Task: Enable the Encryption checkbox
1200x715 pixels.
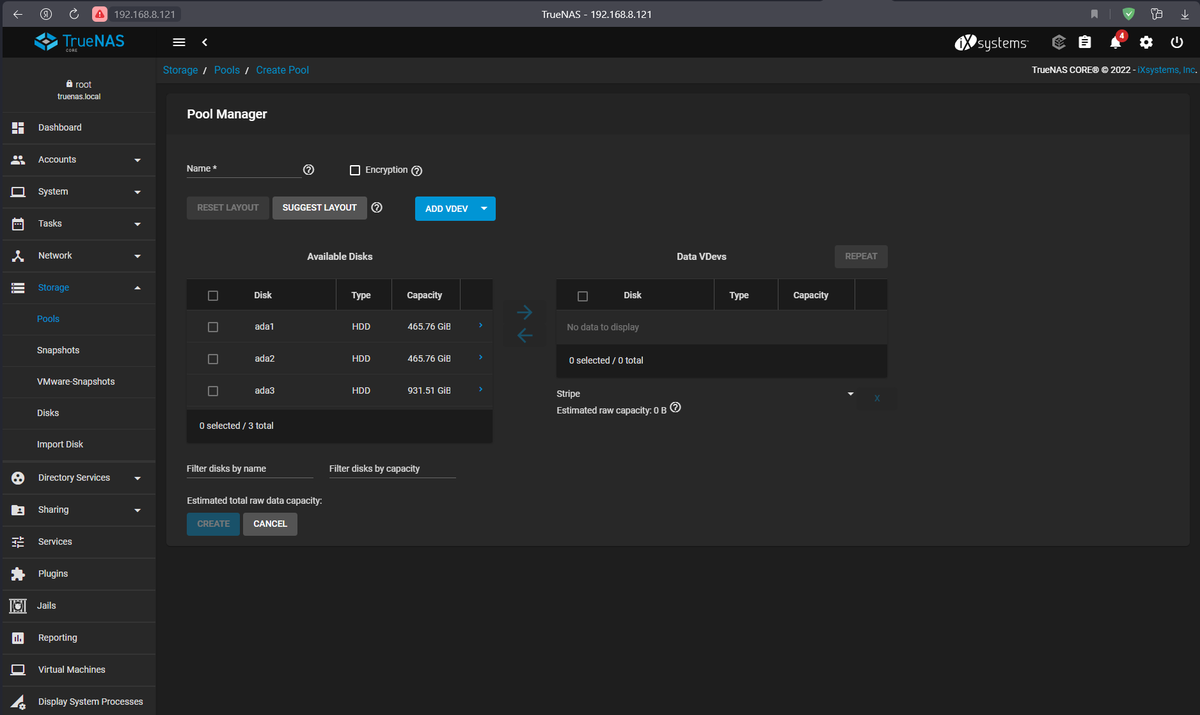Action: pyautogui.click(x=354, y=170)
